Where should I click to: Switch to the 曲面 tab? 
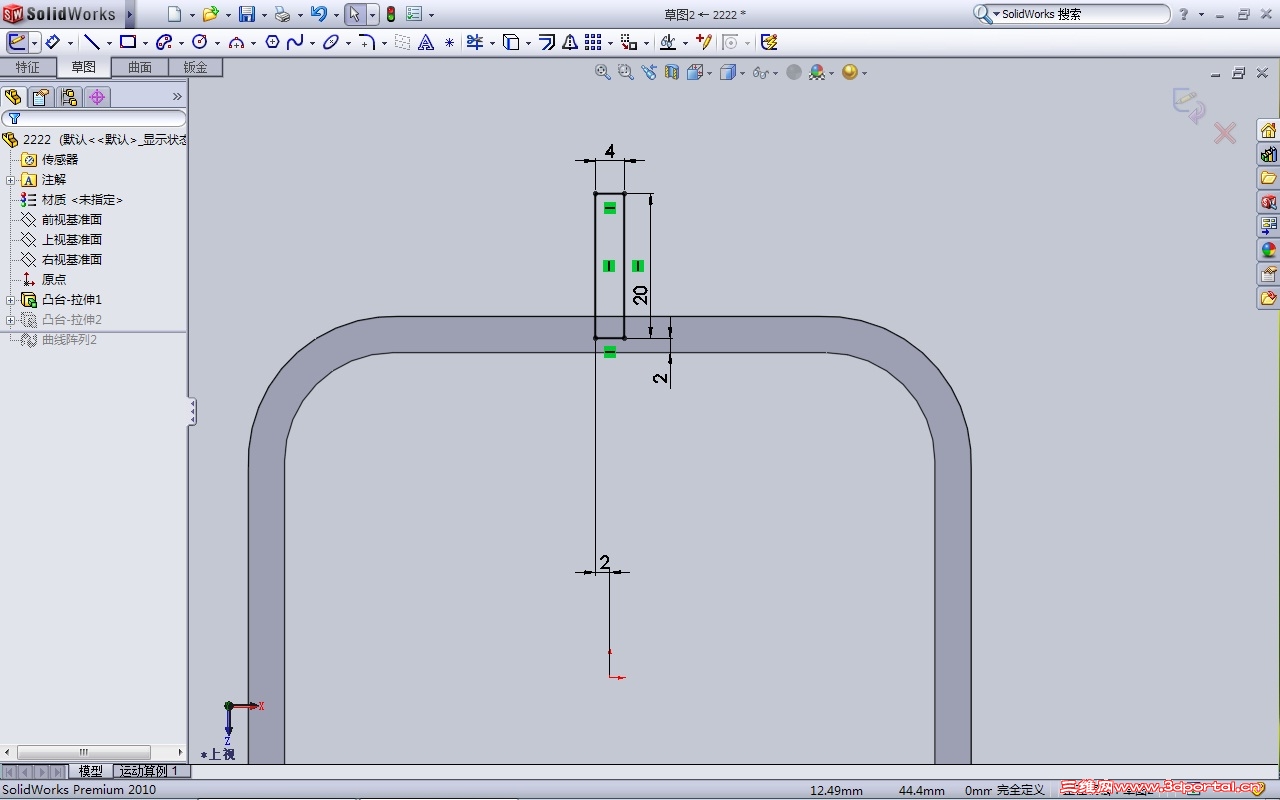tap(140, 67)
